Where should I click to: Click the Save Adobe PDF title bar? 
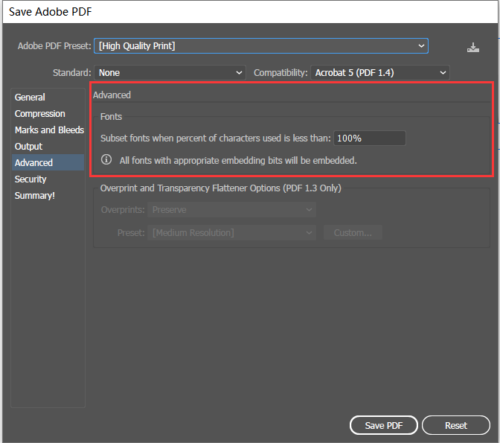pyautogui.click(x=250, y=12)
